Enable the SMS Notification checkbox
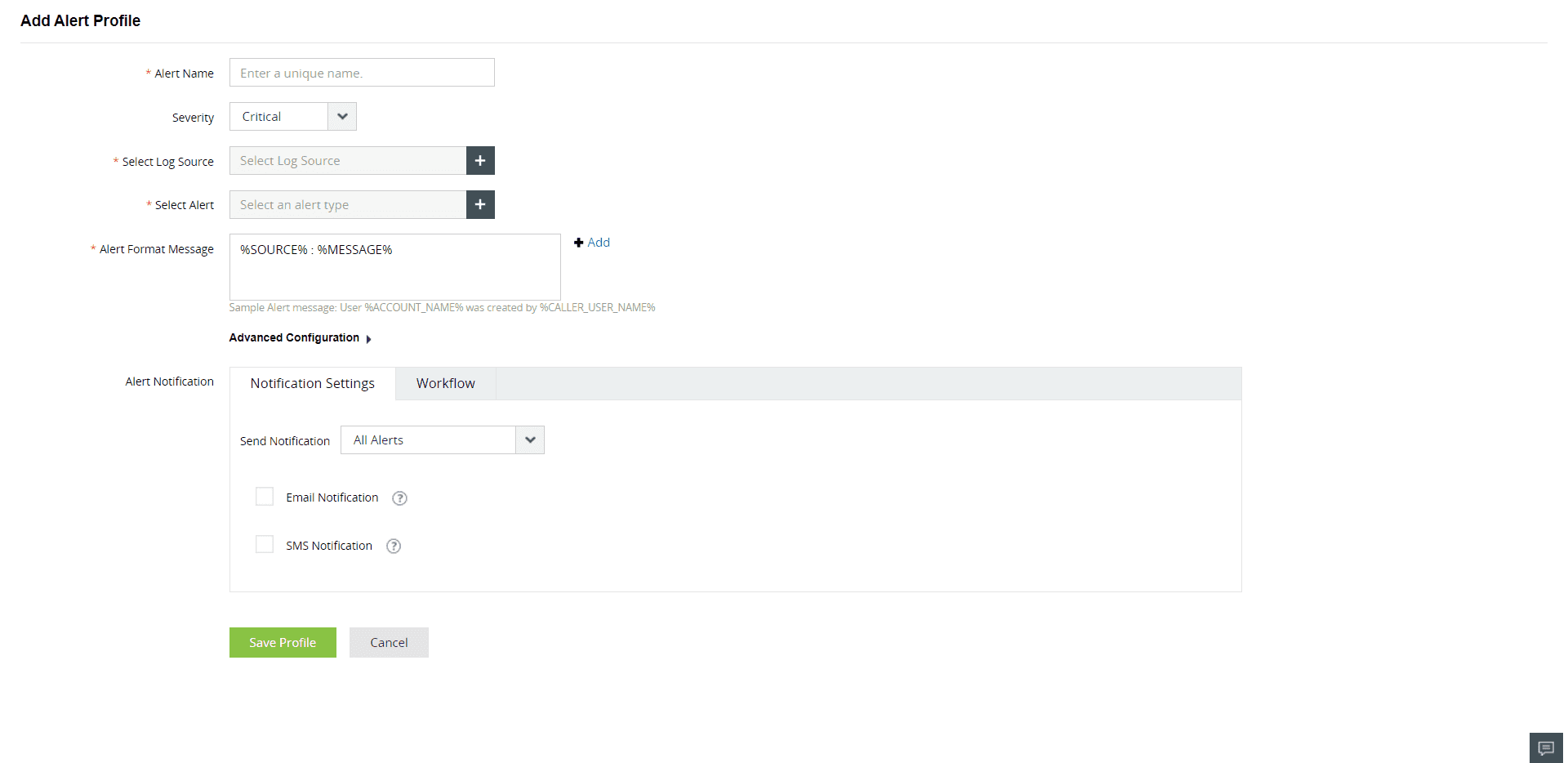This screenshot has width=1568, height=763. (x=265, y=545)
